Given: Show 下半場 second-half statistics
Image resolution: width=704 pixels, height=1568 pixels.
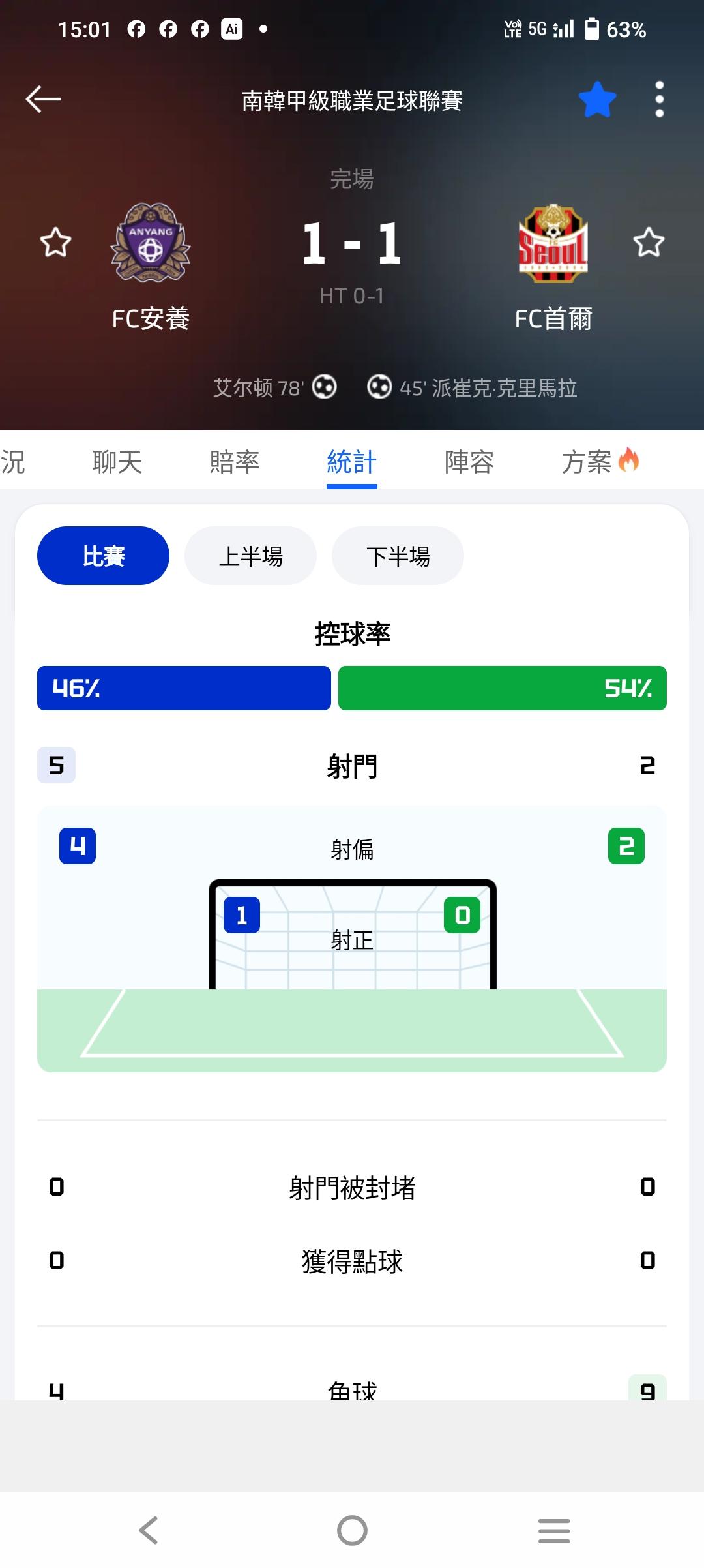Looking at the screenshot, I should pos(398,556).
